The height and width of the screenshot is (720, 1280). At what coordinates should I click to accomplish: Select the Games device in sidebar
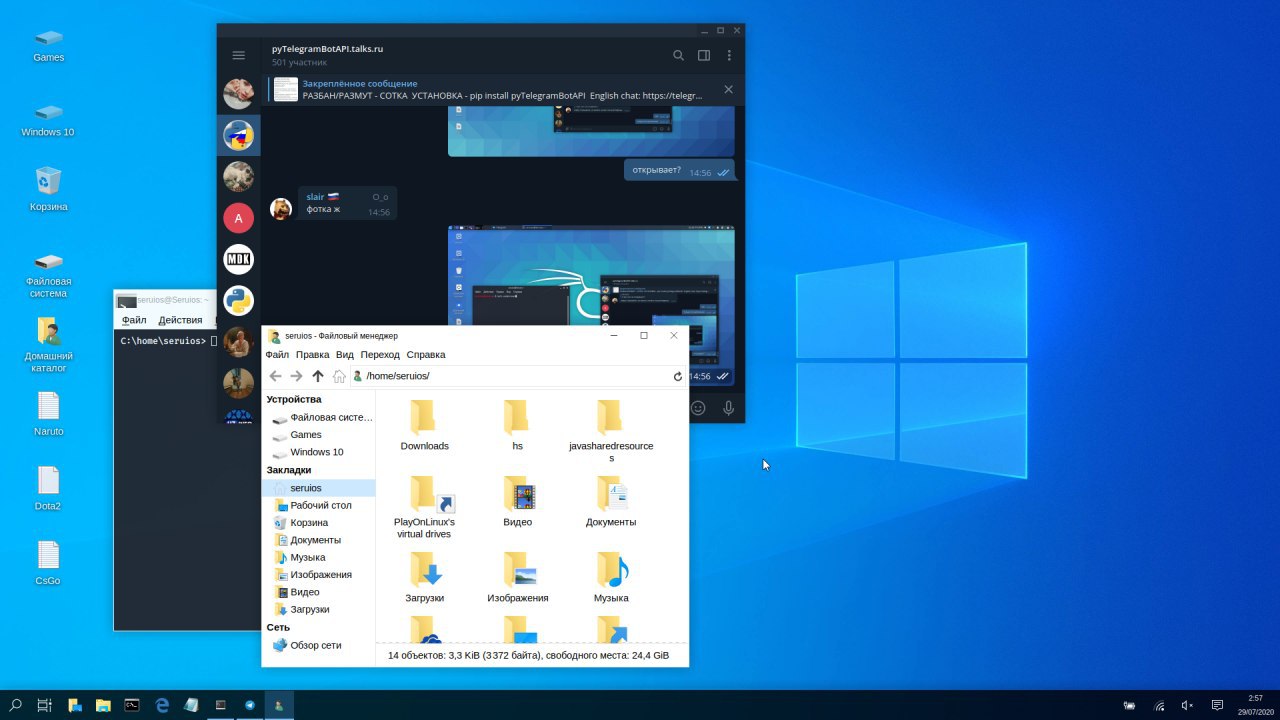tap(318, 434)
